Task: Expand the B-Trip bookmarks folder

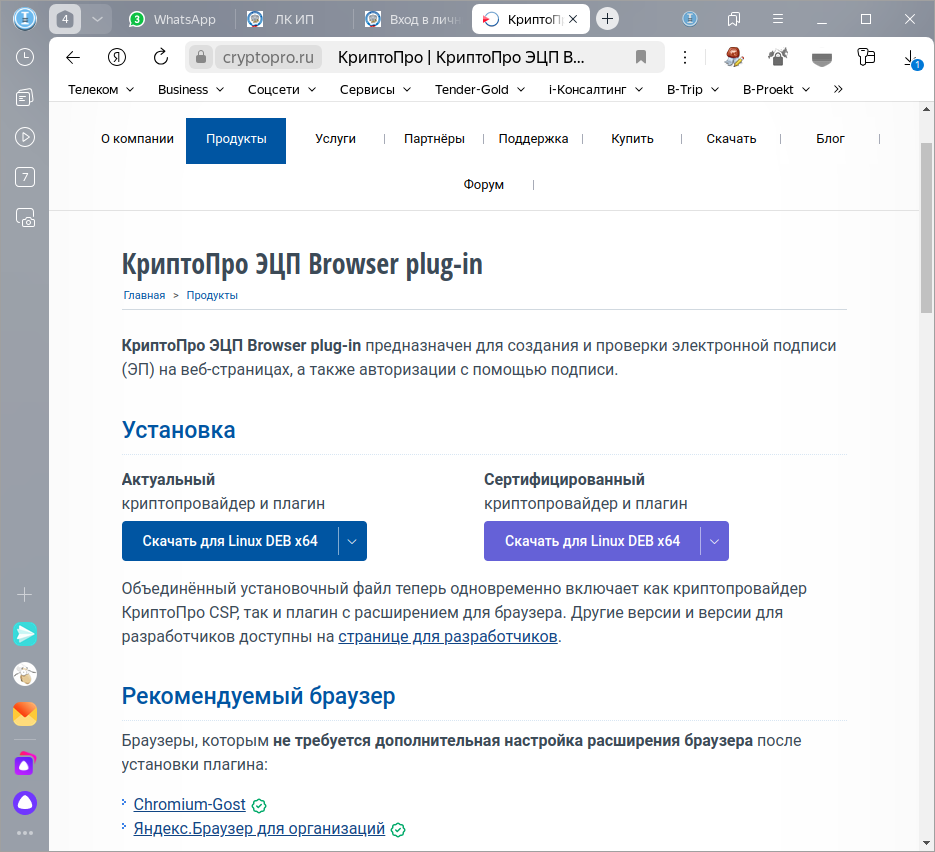Action: (692, 89)
